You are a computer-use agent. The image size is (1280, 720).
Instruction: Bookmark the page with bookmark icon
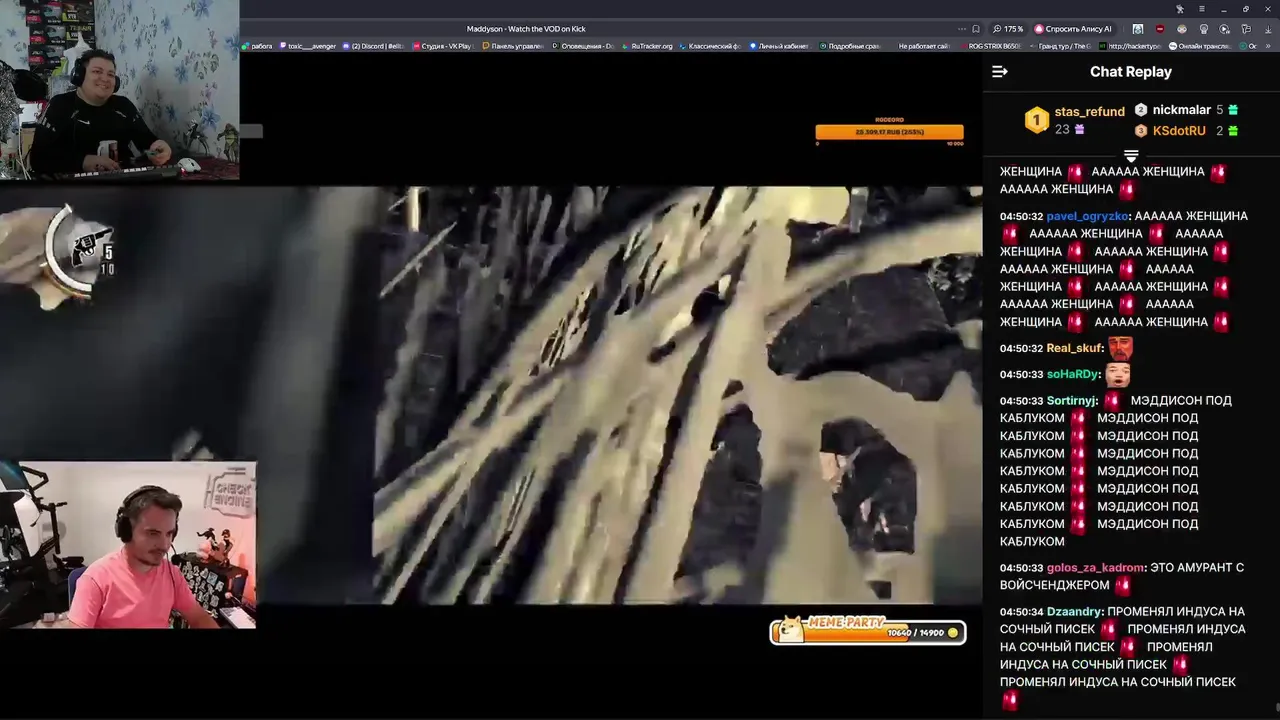pyautogui.click(x=976, y=29)
